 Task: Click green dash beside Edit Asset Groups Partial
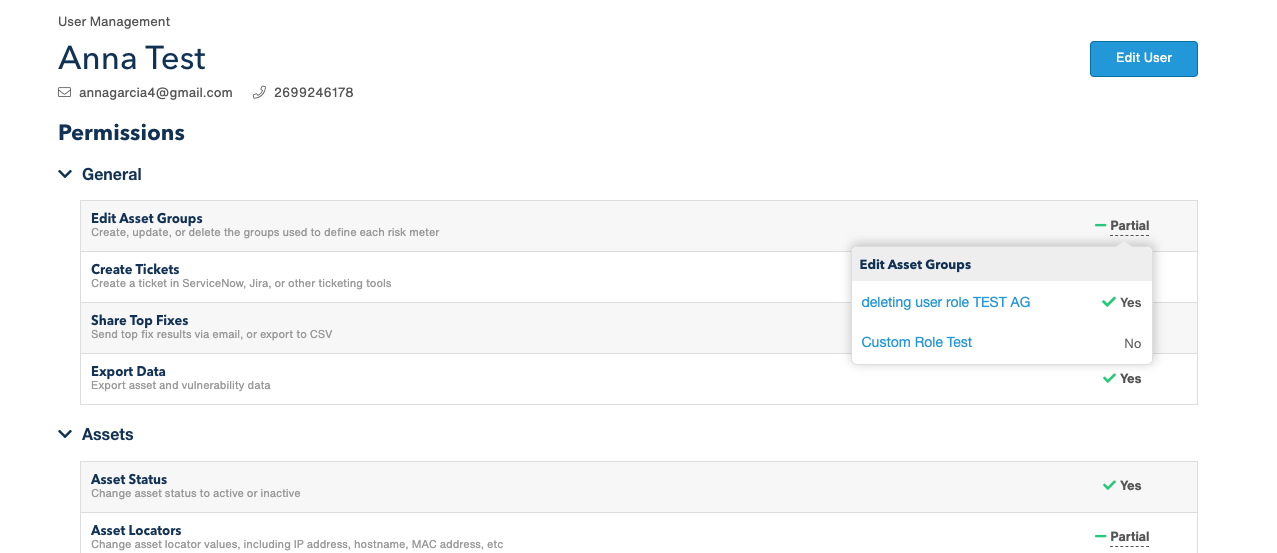pos(1101,226)
